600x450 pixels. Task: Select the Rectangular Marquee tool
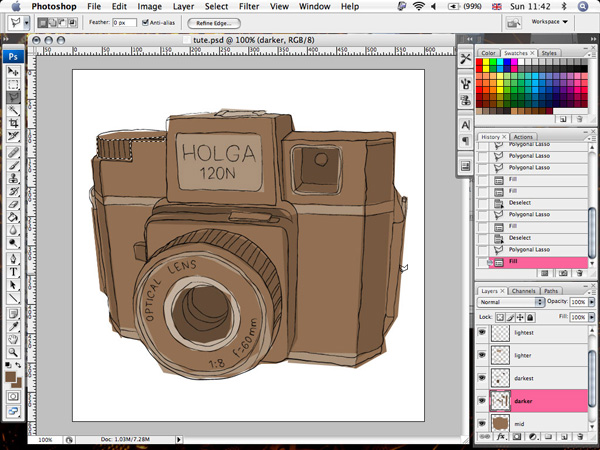pyautogui.click(x=13, y=85)
